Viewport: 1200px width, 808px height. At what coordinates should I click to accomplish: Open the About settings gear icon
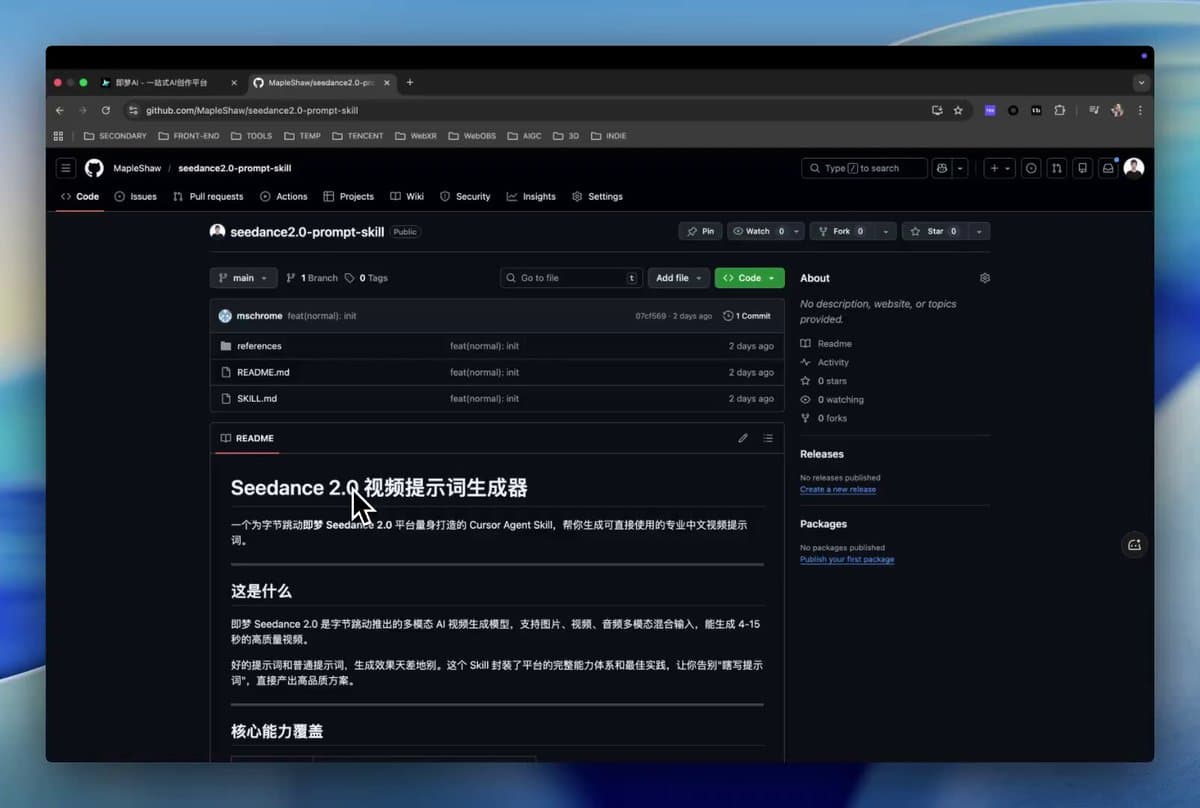coord(985,278)
